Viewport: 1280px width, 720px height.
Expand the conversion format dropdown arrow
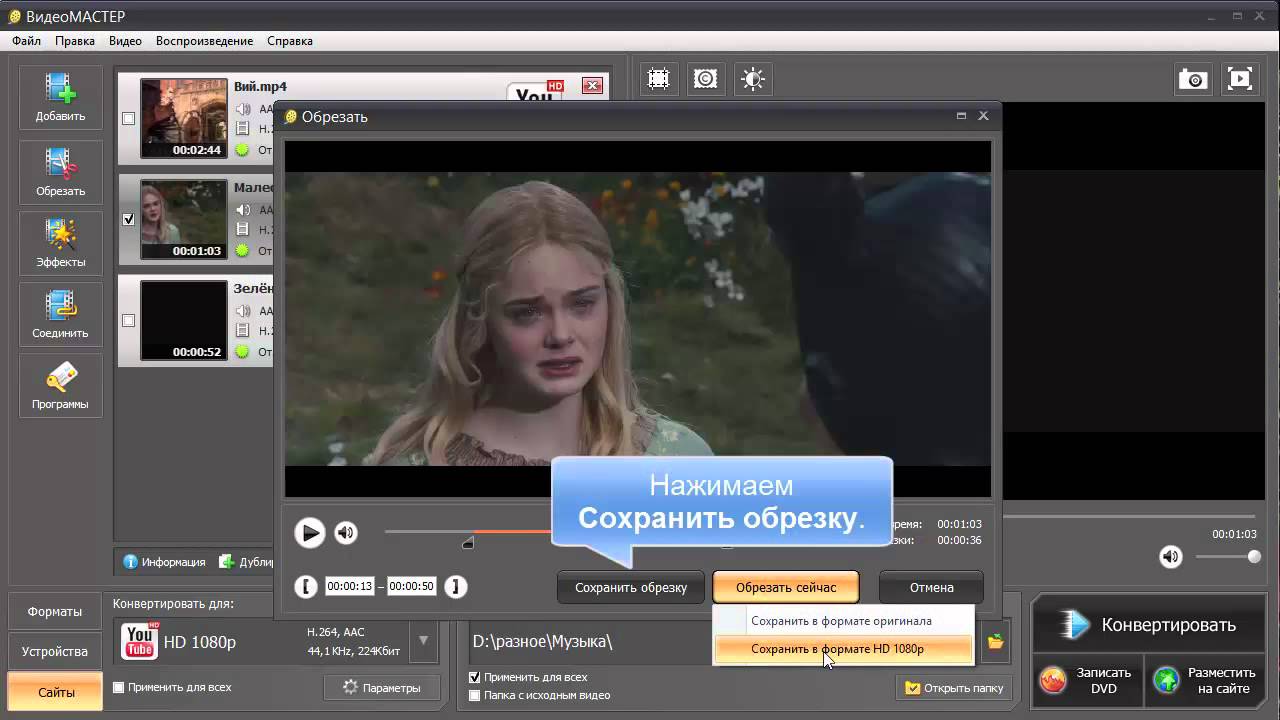[x=424, y=641]
